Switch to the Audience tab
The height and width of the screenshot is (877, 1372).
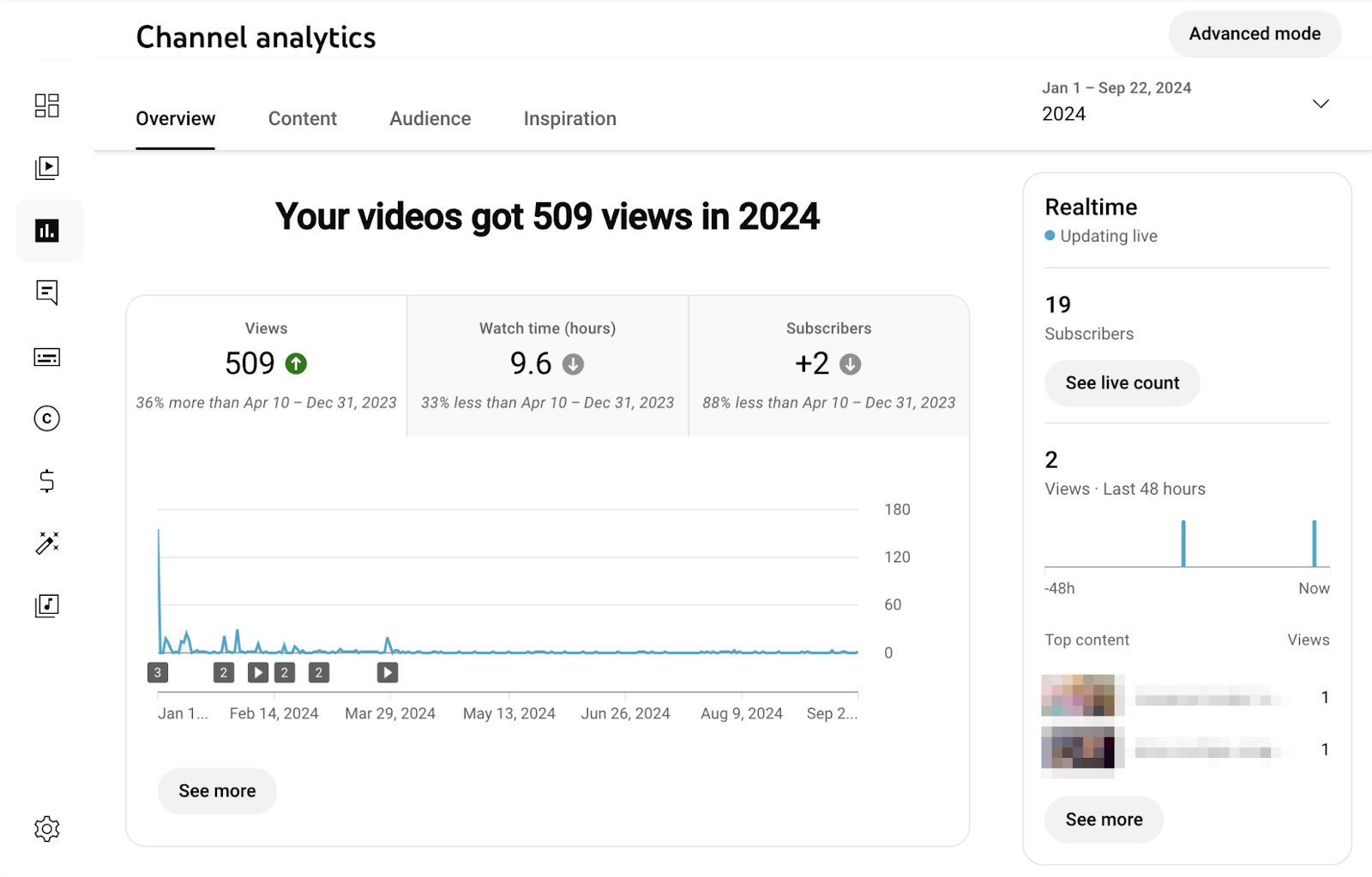(430, 118)
